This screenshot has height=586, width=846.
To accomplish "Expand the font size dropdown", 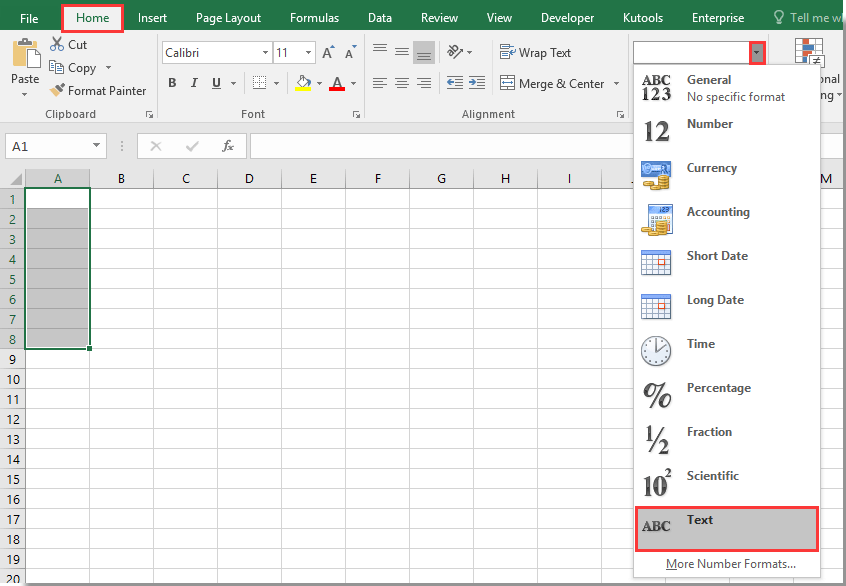I will click(x=308, y=53).
